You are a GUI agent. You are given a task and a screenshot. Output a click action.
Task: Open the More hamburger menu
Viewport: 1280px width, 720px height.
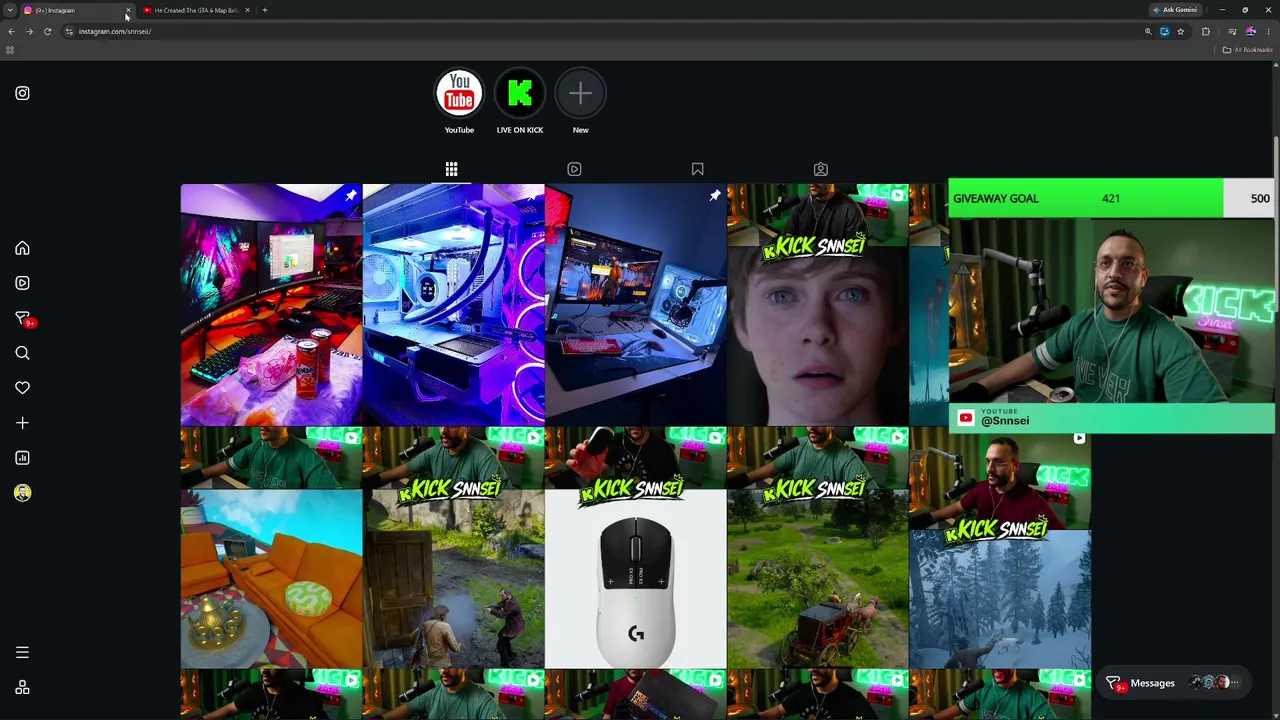click(22, 653)
